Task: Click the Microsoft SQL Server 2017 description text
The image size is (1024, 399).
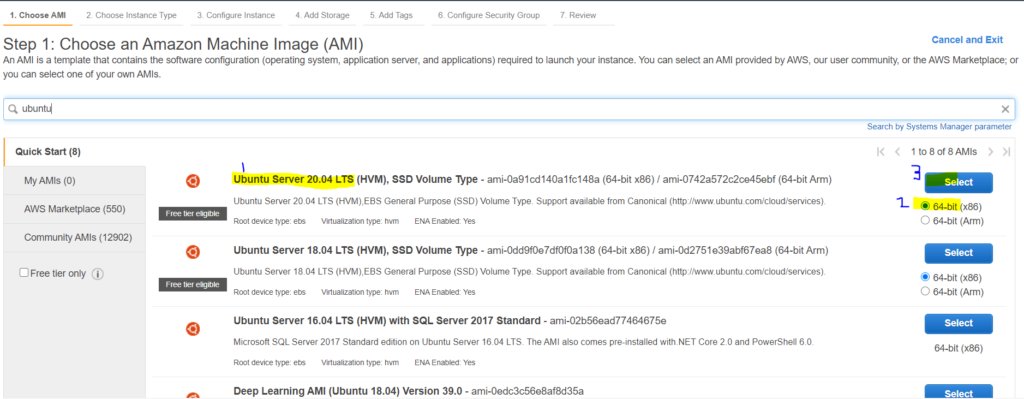Action: [523, 342]
